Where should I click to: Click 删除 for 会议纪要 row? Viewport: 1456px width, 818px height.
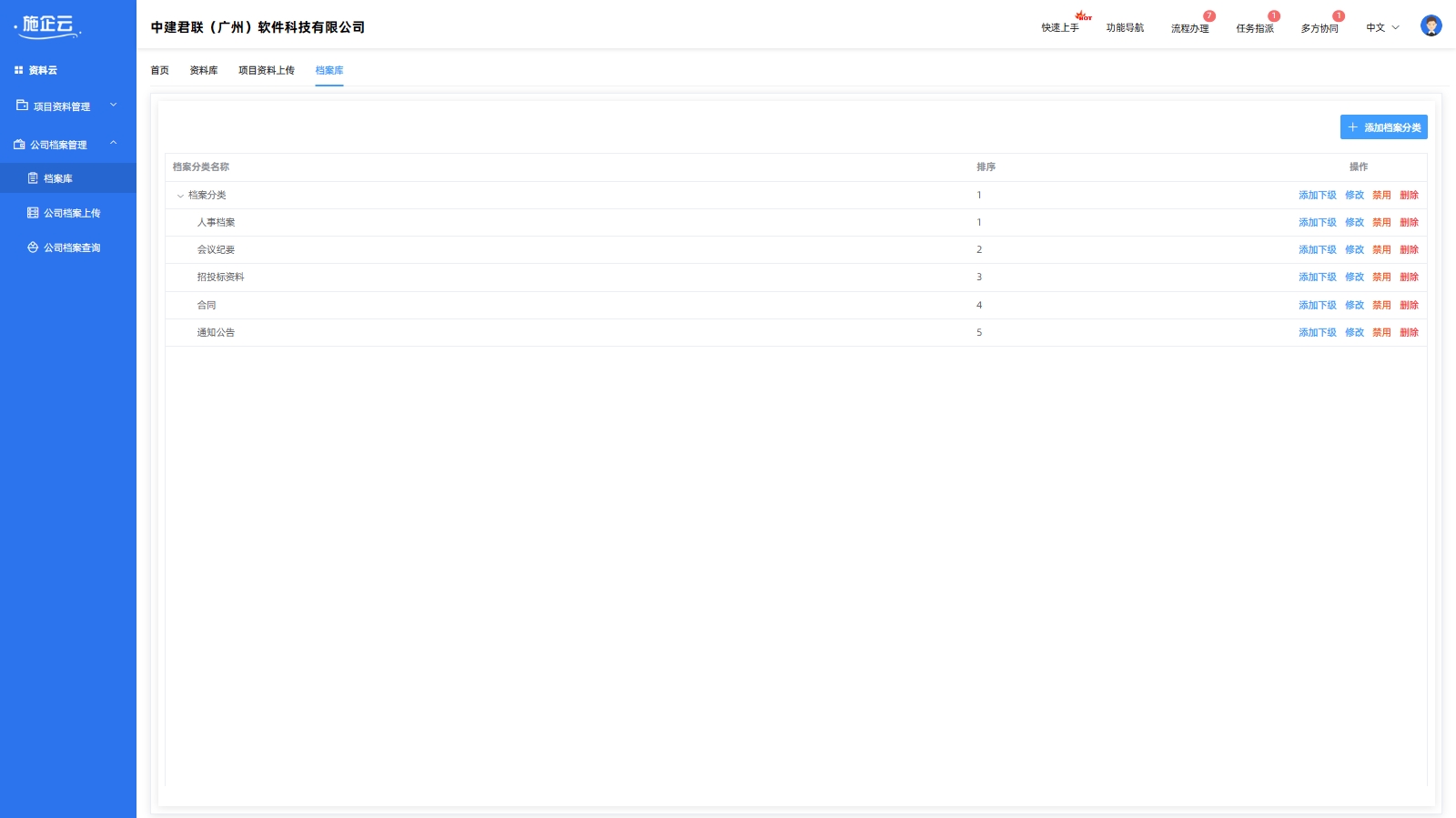pos(1410,249)
